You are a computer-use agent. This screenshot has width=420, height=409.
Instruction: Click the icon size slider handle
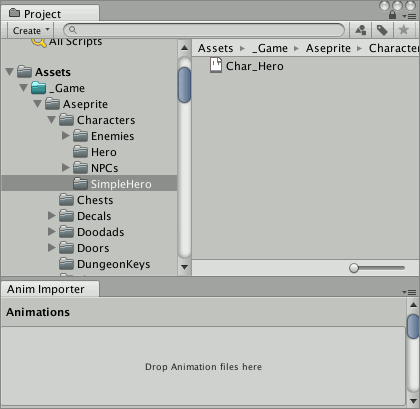pos(354,268)
